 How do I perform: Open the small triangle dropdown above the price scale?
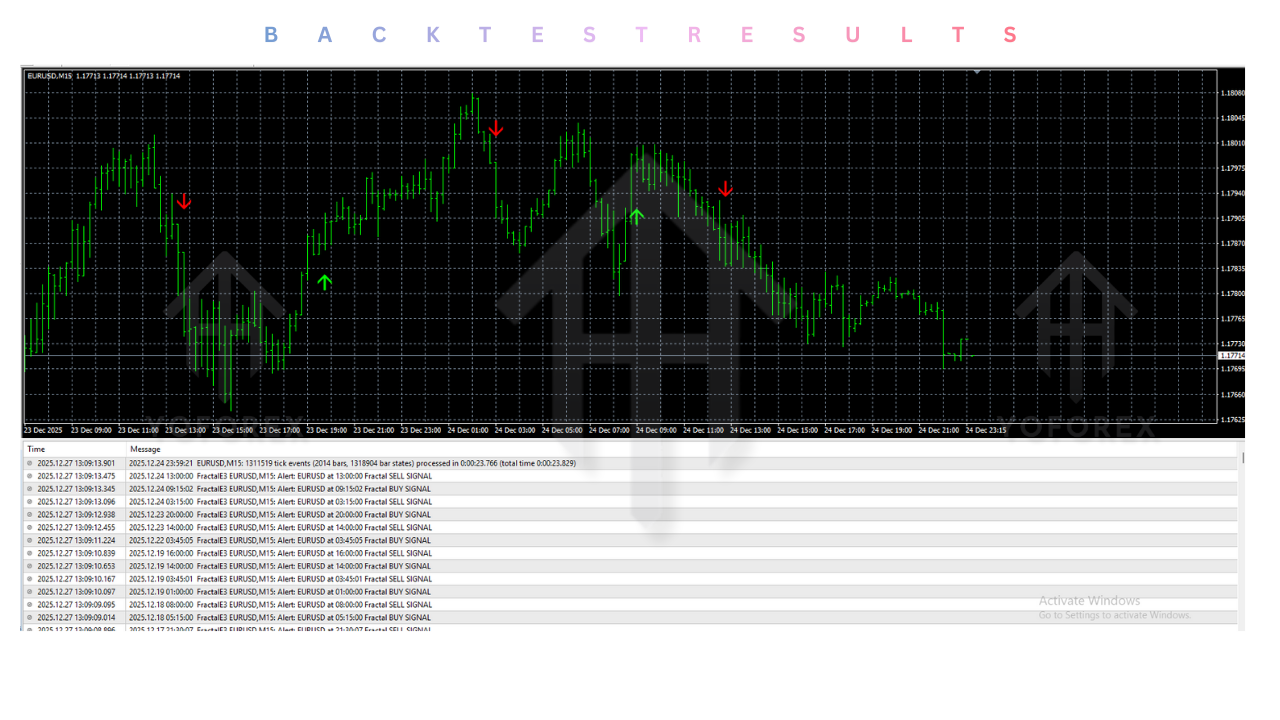pyautogui.click(x=977, y=71)
